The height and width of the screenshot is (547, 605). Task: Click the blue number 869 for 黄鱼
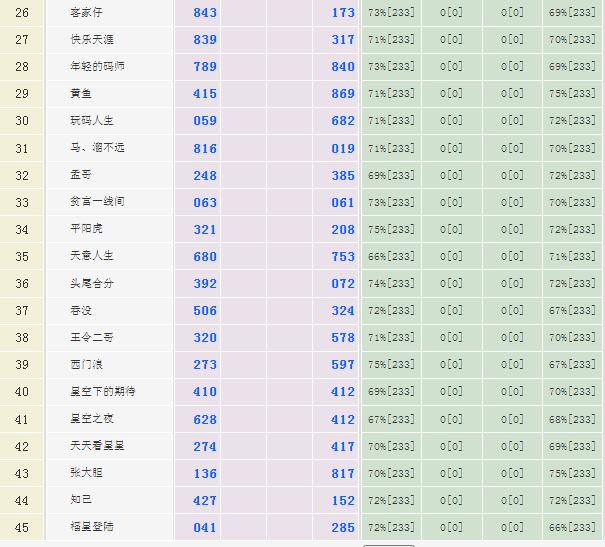tap(343, 94)
